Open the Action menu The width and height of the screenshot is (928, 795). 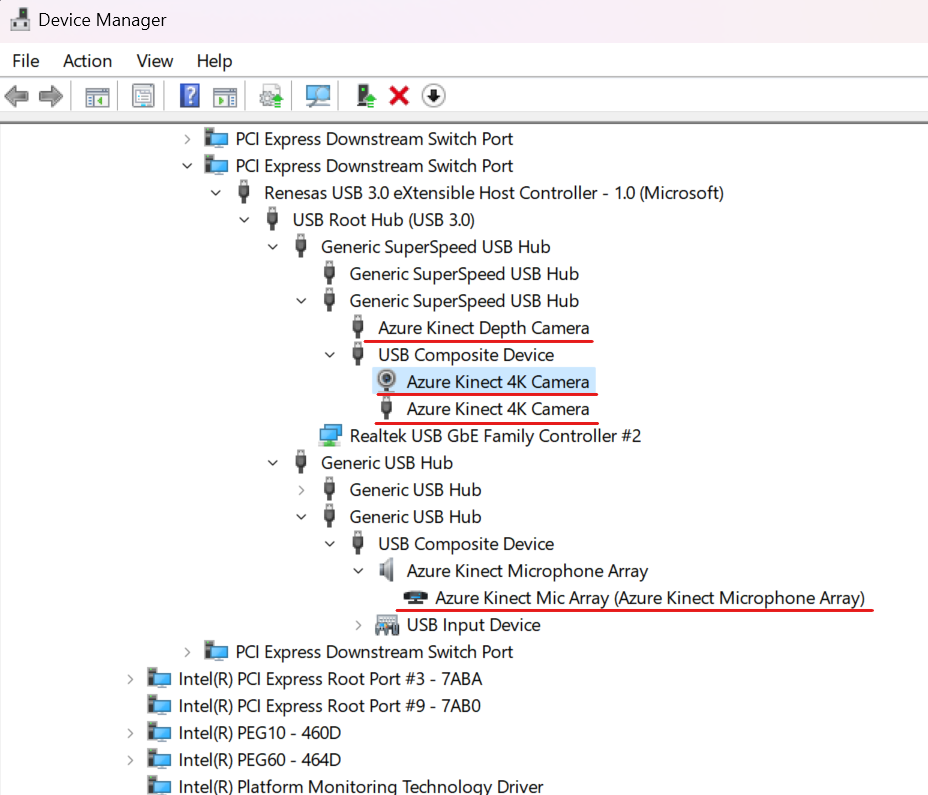(87, 61)
